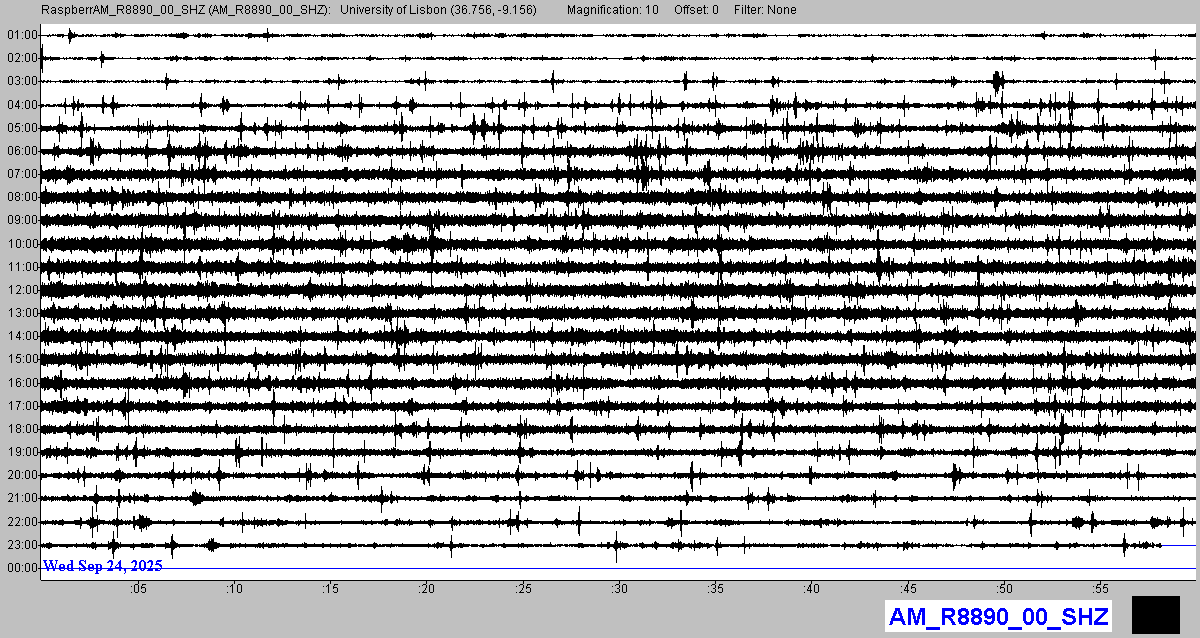This screenshot has width=1200, height=638.
Task: Click the :45 minute axis tick label
Action: click(x=908, y=589)
